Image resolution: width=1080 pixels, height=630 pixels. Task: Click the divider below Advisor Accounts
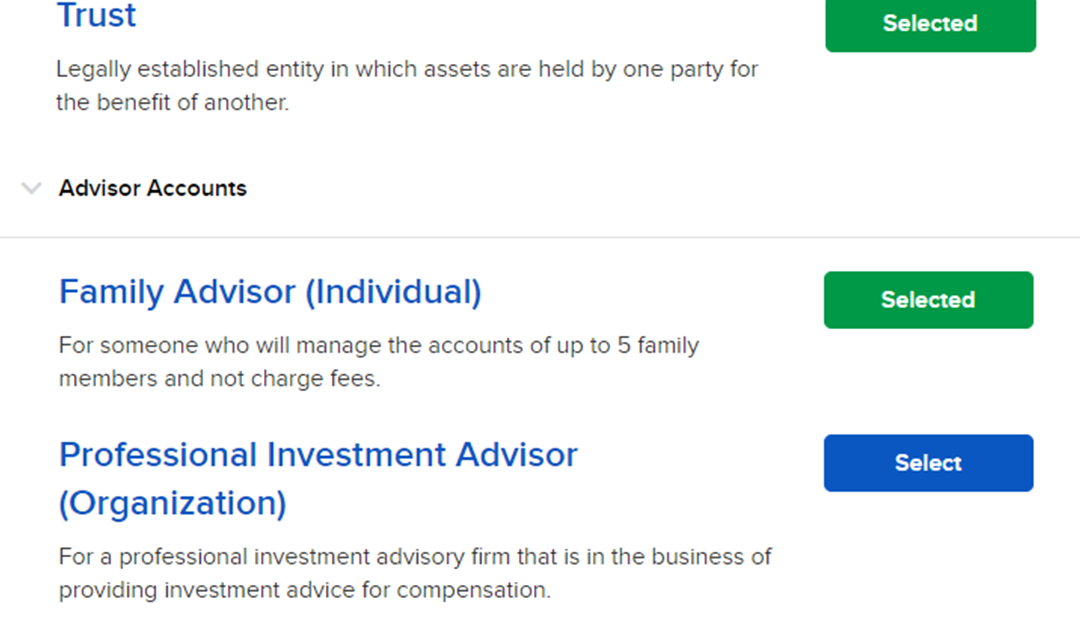click(540, 237)
